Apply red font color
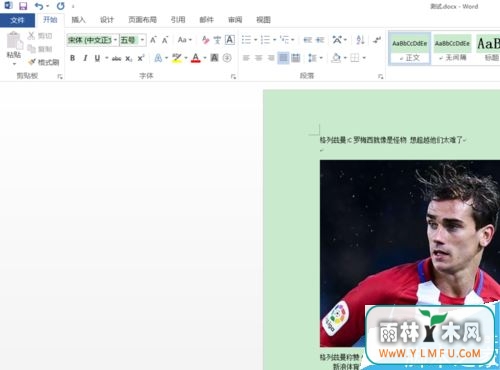 pyautogui.click(x=196, y=58)
